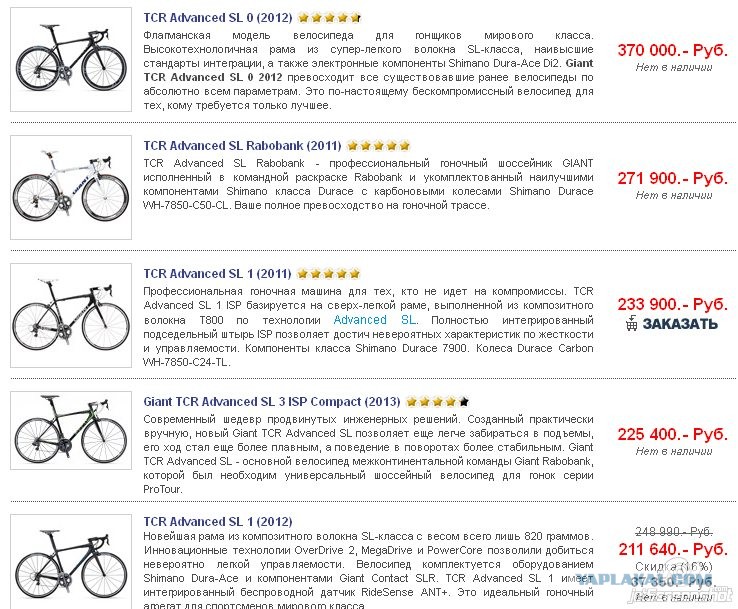
Task: Click star rating of TCR Advanced SL 0 (2012)
Action: (329, 18)
